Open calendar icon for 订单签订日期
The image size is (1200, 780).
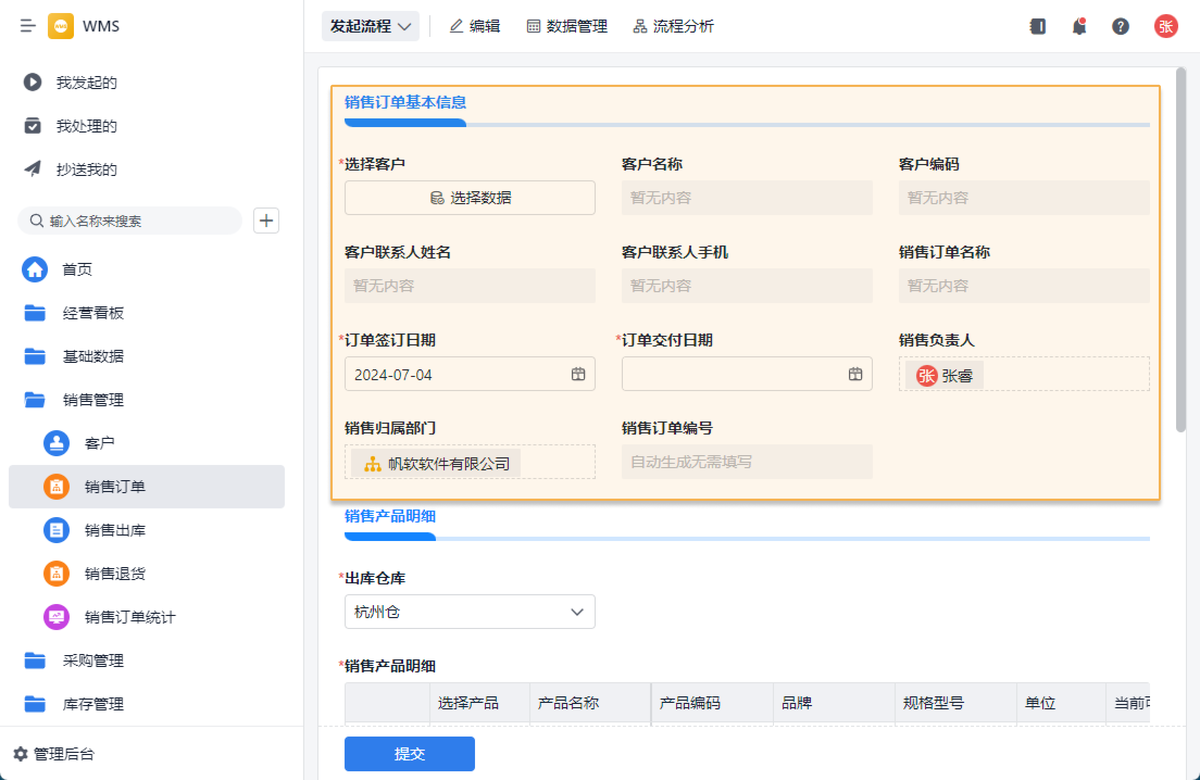578,374
